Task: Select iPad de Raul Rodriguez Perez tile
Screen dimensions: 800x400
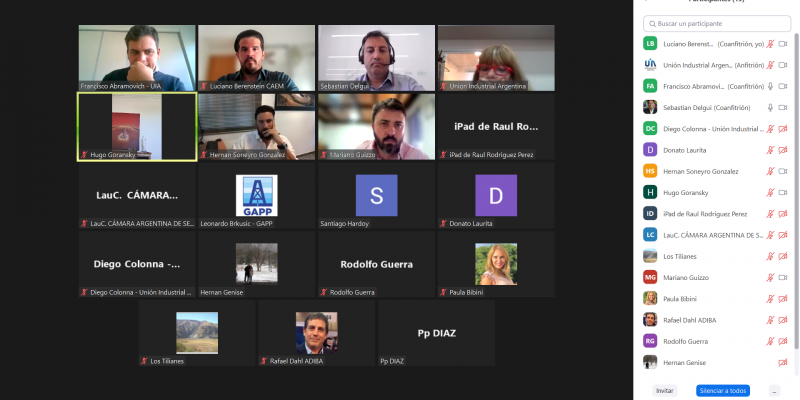Action: pos(496,127)
